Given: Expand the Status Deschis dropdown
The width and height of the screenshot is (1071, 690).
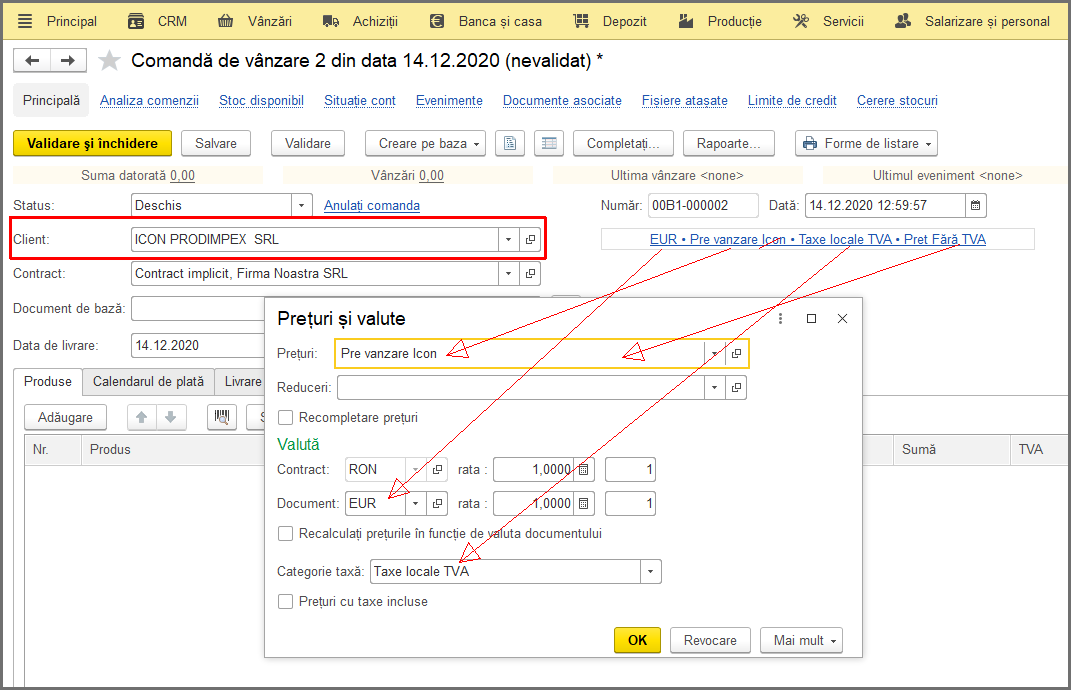Looking at the screenshot, I should [x=301, y=206].
